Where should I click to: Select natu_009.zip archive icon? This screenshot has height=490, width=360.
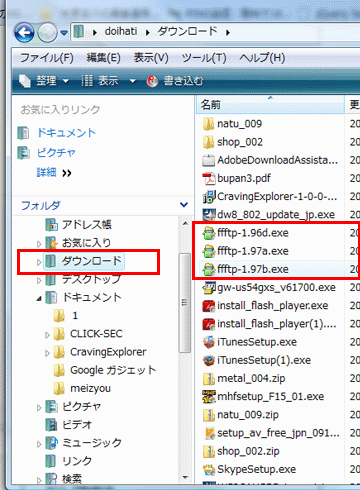pos(209,415)
